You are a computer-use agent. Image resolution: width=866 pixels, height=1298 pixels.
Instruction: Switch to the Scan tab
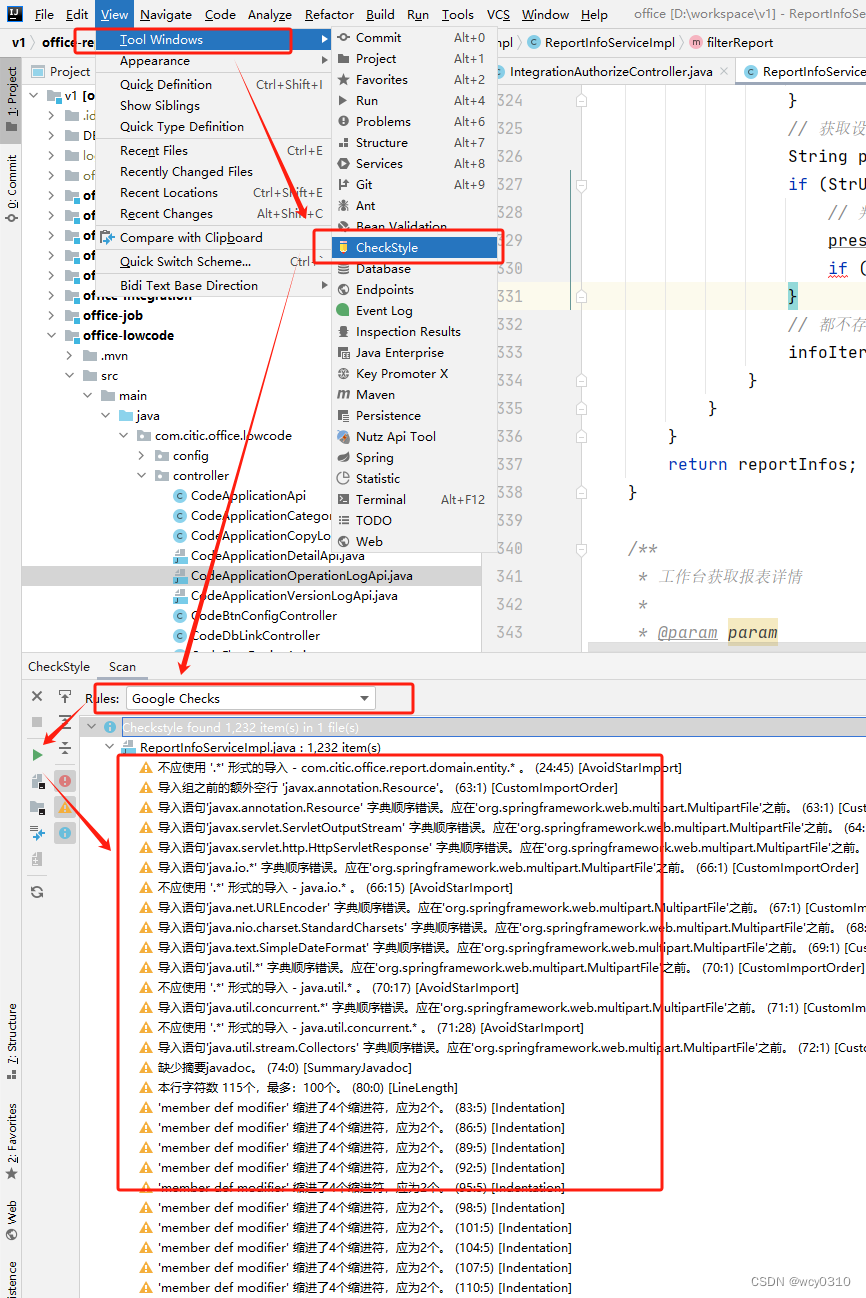pyautogui.click(x=122, y=667)
